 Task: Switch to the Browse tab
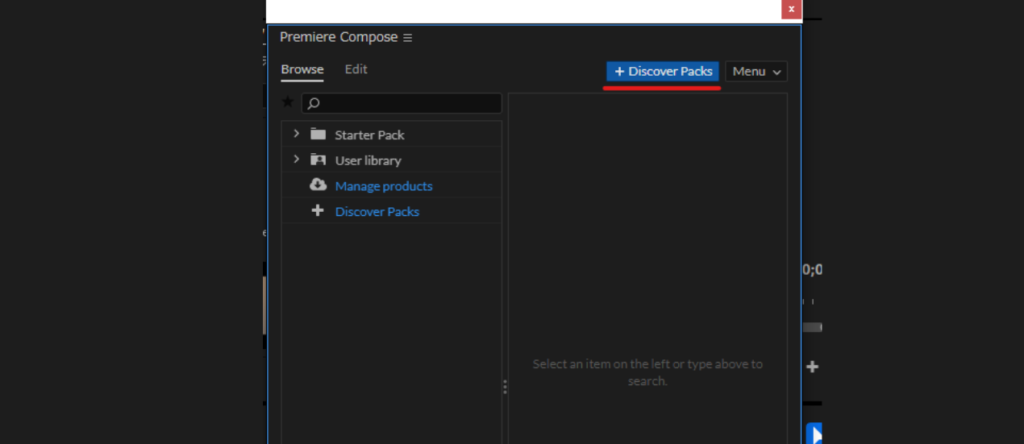pos(302,70)
